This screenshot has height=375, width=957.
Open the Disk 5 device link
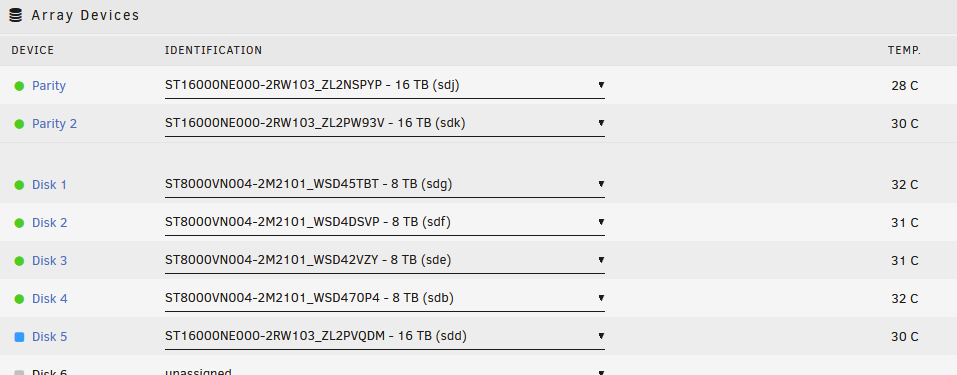pos(49,337)
